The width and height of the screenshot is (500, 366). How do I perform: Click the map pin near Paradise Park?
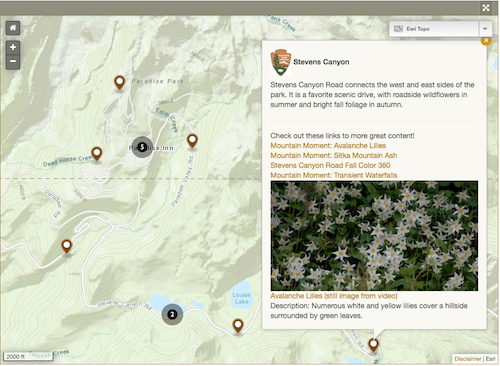click(x=119, y=82)
